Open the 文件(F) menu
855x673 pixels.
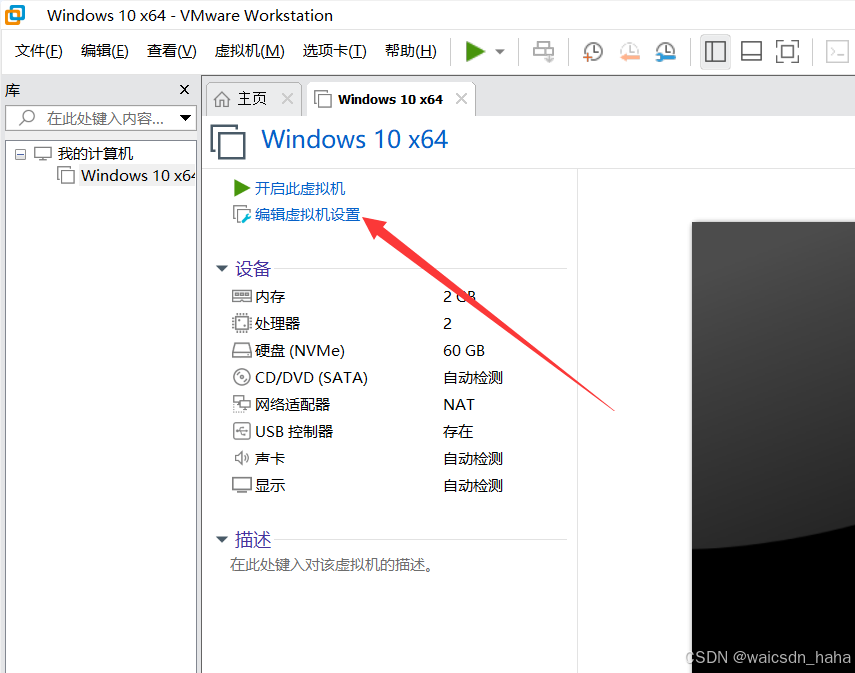(39, 51)
